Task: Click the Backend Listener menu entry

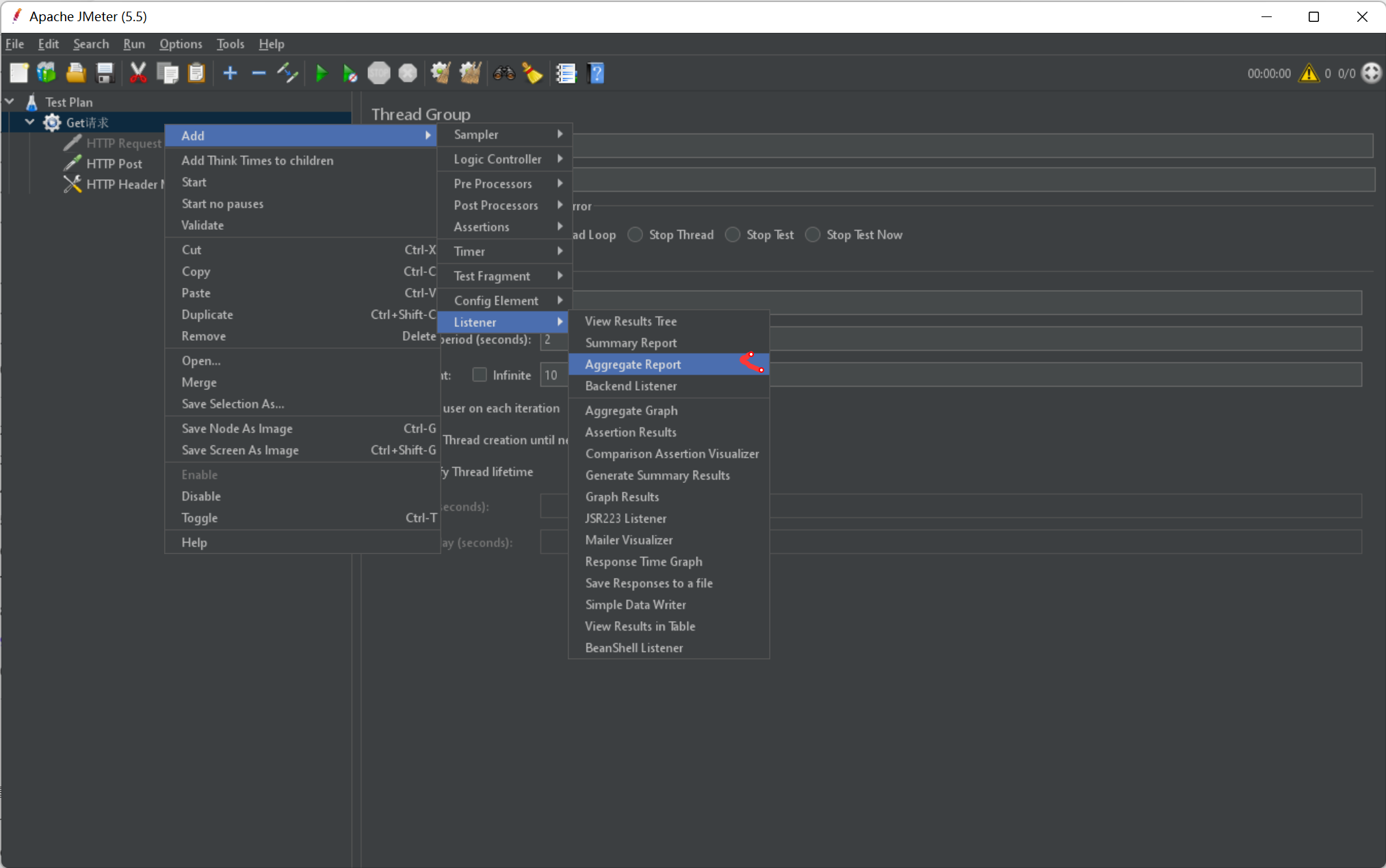Action: tap(669, 386)
